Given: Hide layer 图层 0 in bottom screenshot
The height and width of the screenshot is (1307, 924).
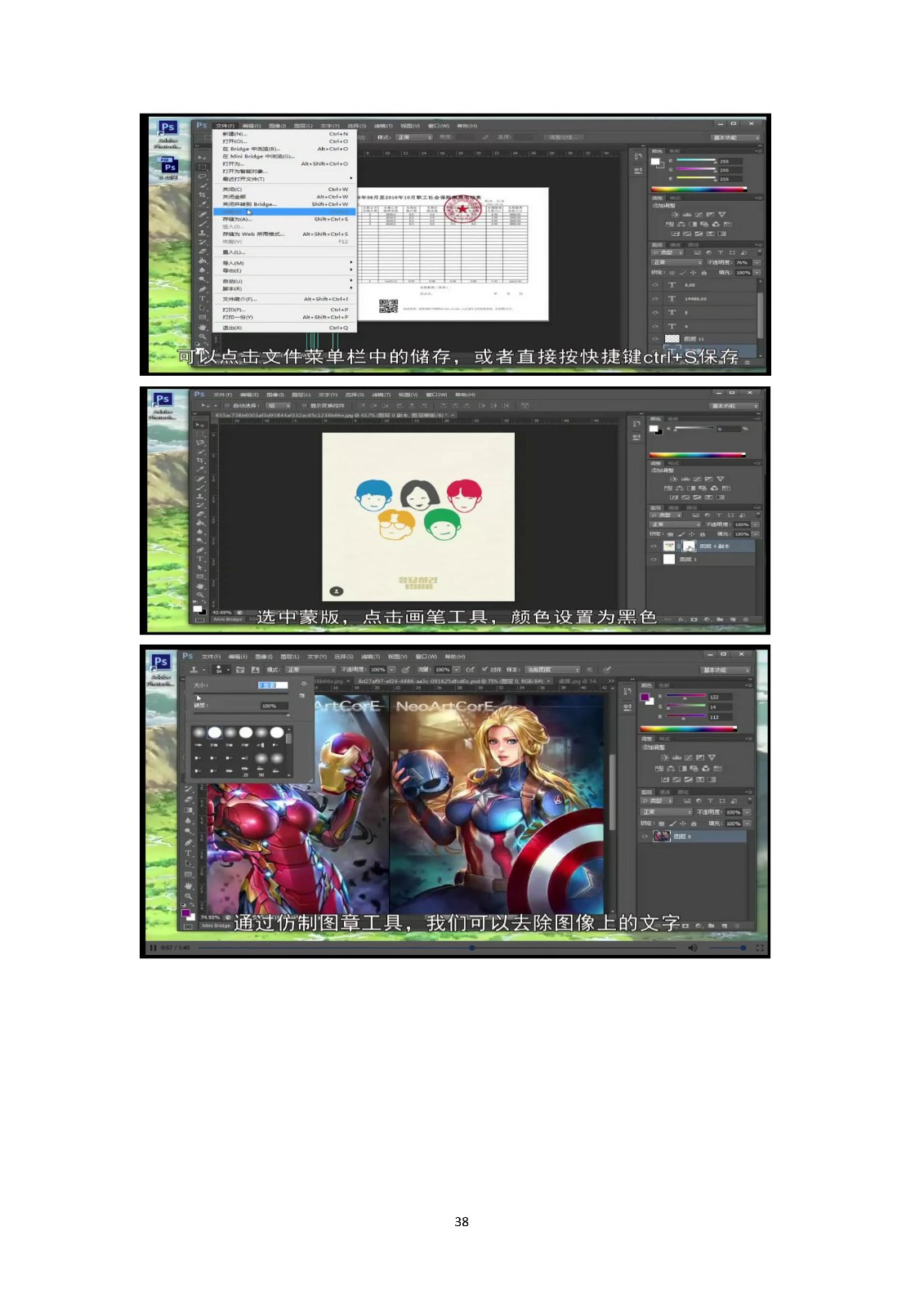Looking at the screenshot, I should [x=645, y=836].
